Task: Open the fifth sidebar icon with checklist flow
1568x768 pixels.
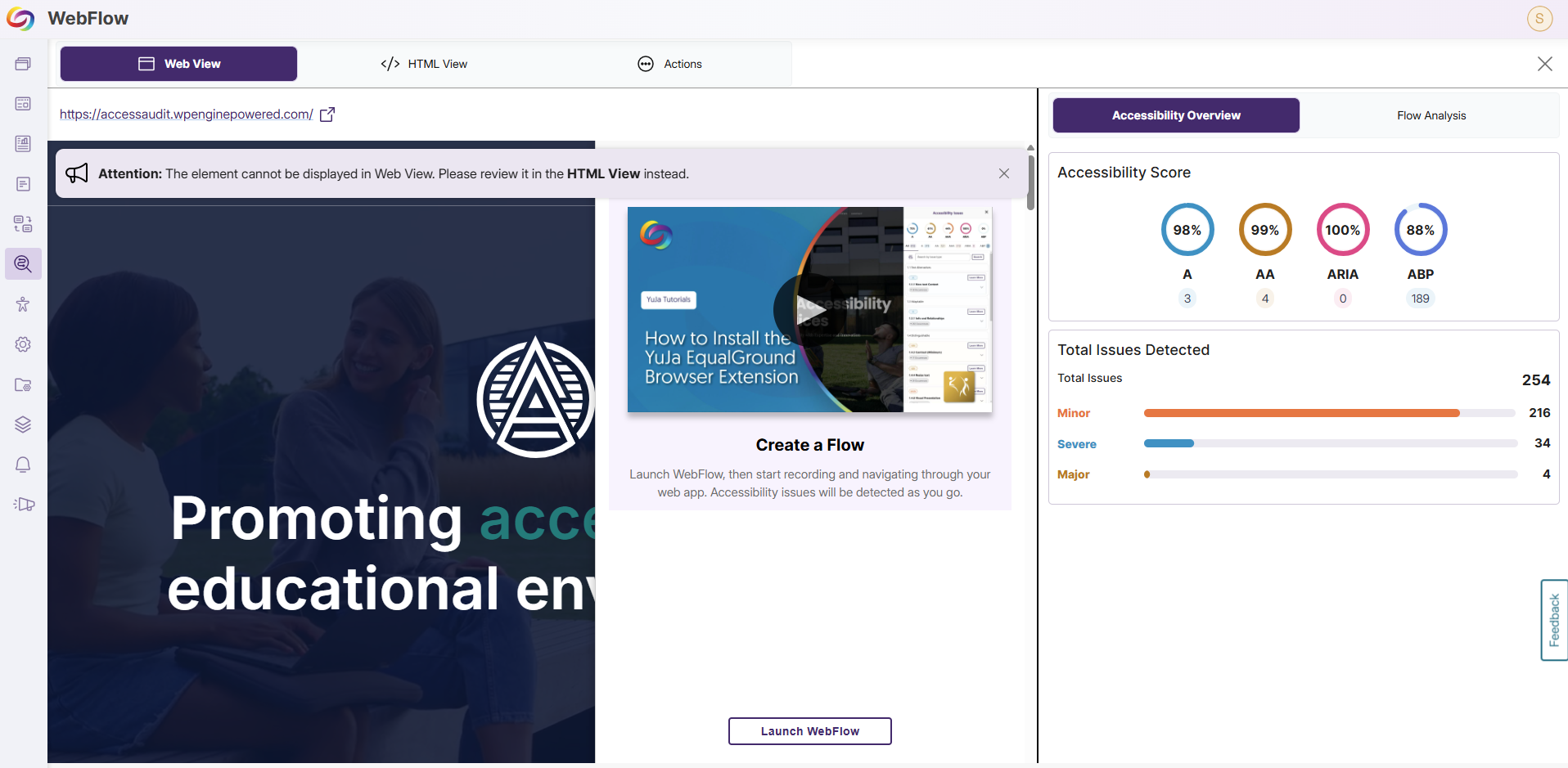Action: 23,224
